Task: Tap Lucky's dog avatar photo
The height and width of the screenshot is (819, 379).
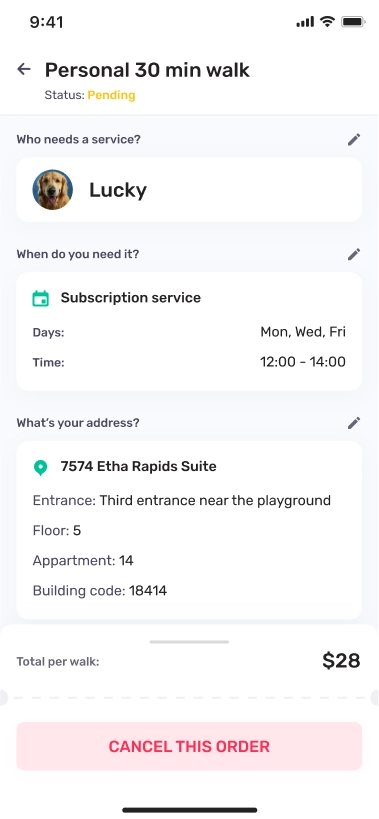Action: (x=53, y=190)
